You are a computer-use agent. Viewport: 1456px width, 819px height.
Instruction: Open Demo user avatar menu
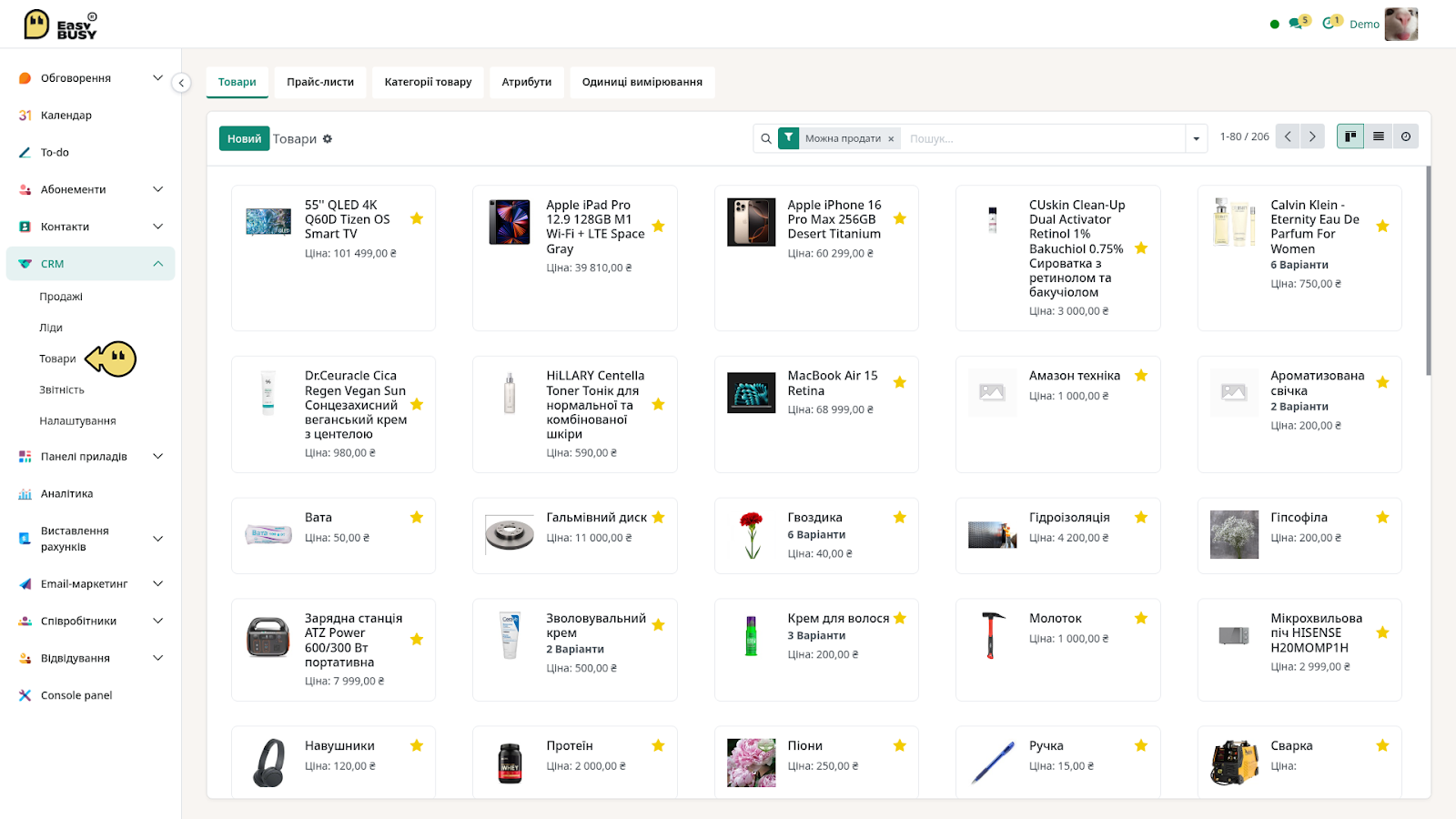[x=1400, y=25]
